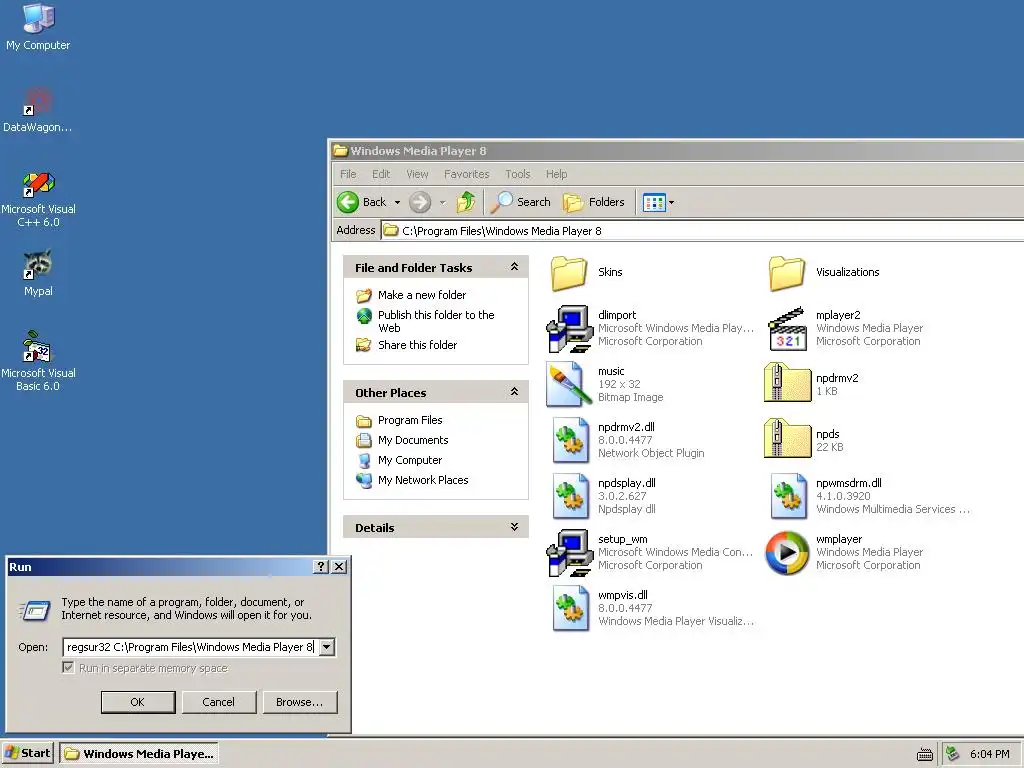Select the DataWagon desktop shortcut
This screenshot has height=768, width=1024.
point(38,101)
